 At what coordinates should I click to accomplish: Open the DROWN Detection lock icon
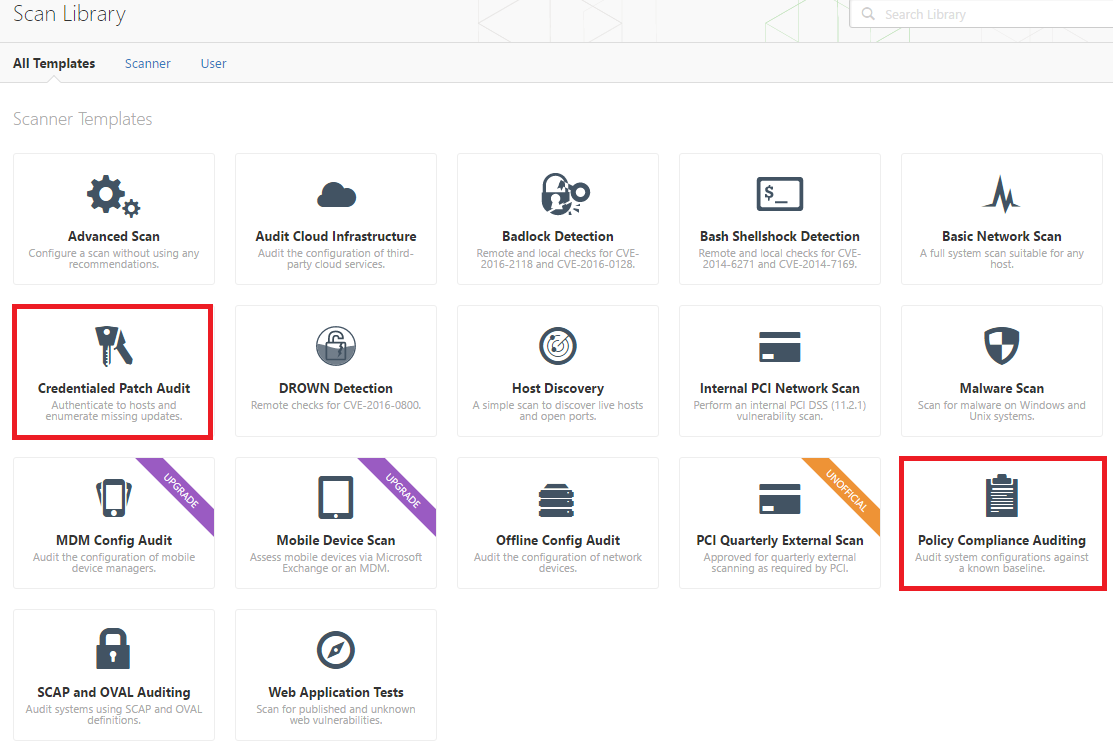point(336,346)
